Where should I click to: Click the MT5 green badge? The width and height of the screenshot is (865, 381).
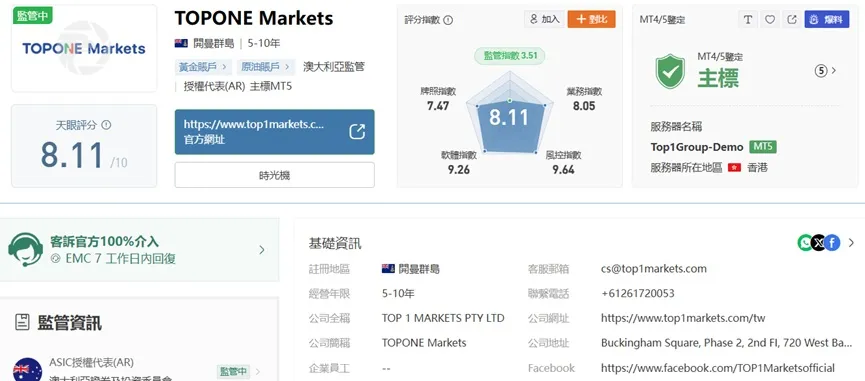click(763, 147)
